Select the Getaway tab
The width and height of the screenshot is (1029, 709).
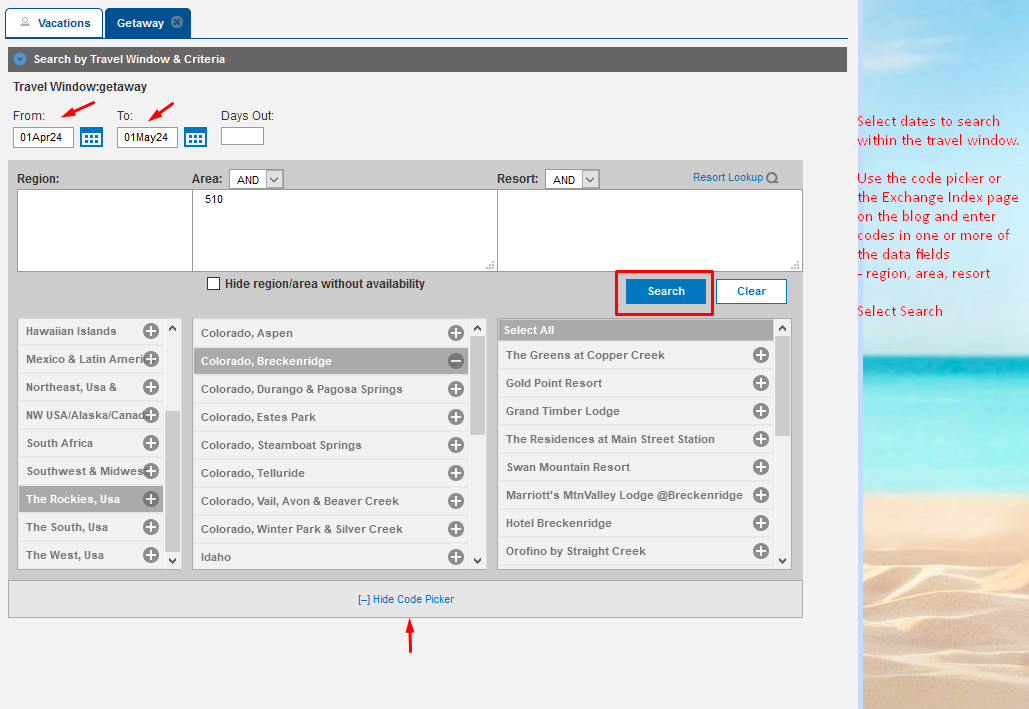click(x=140, y=23)
